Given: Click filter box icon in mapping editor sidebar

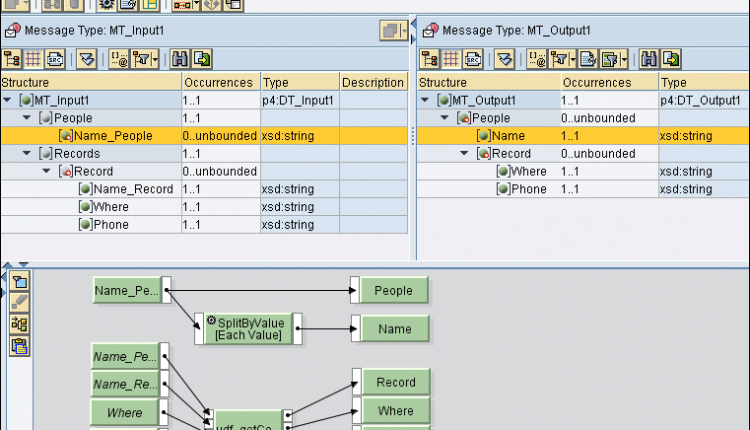Looking at the screenshot, I should point(20,282).
